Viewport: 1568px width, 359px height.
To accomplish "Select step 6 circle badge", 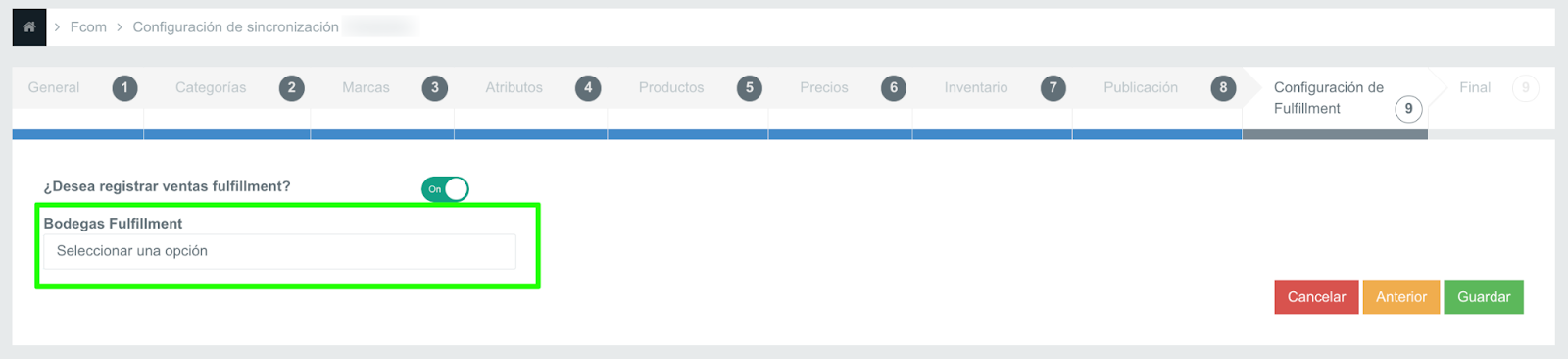I will coord(894,88).
